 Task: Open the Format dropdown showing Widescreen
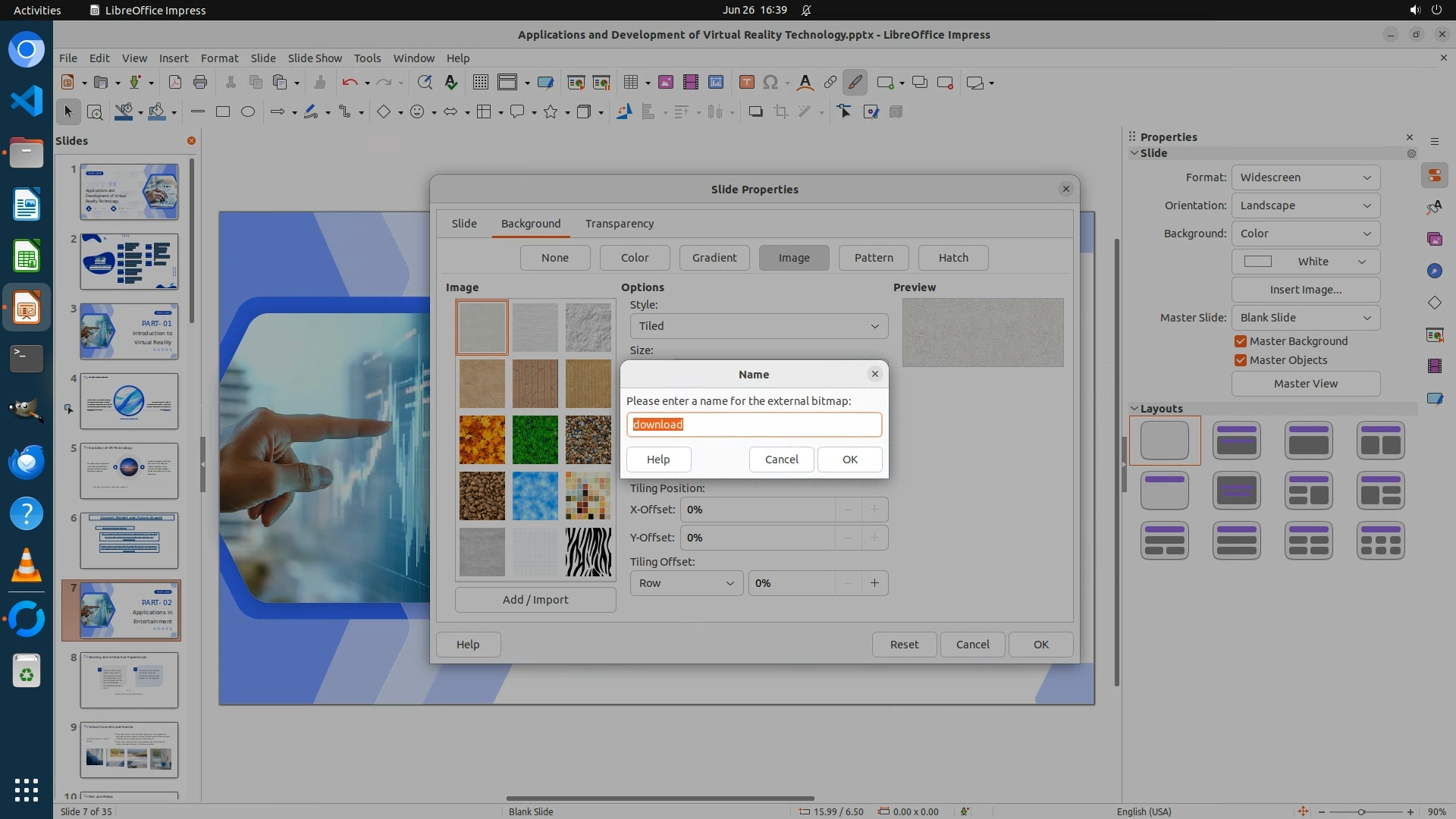coord(1305,177)
